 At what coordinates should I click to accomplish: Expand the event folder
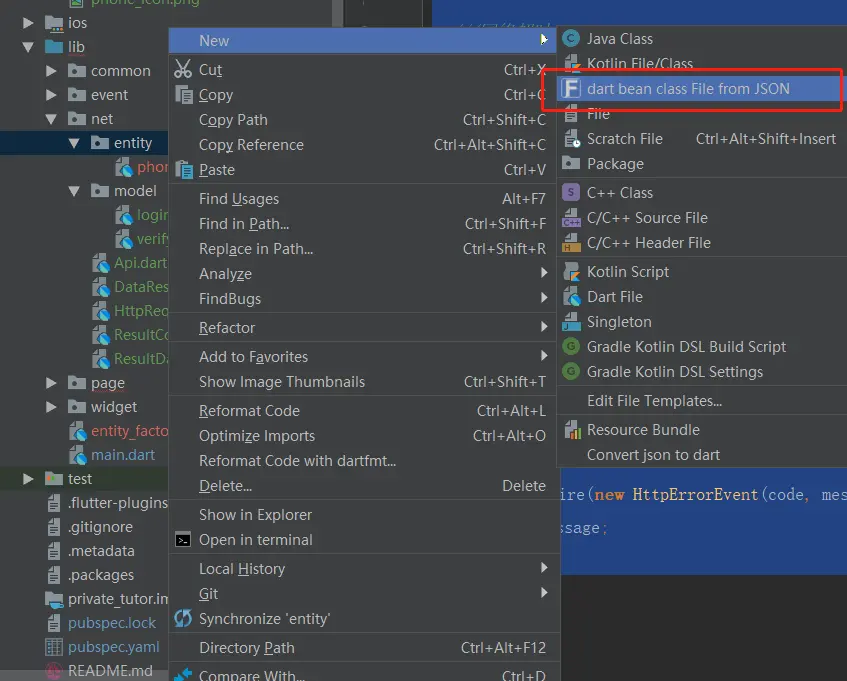(x=51, y=95)
